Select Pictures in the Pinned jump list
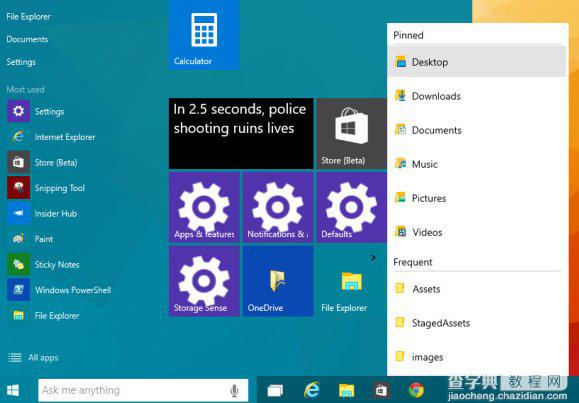The image size is (579, 403). pos(477,198)
